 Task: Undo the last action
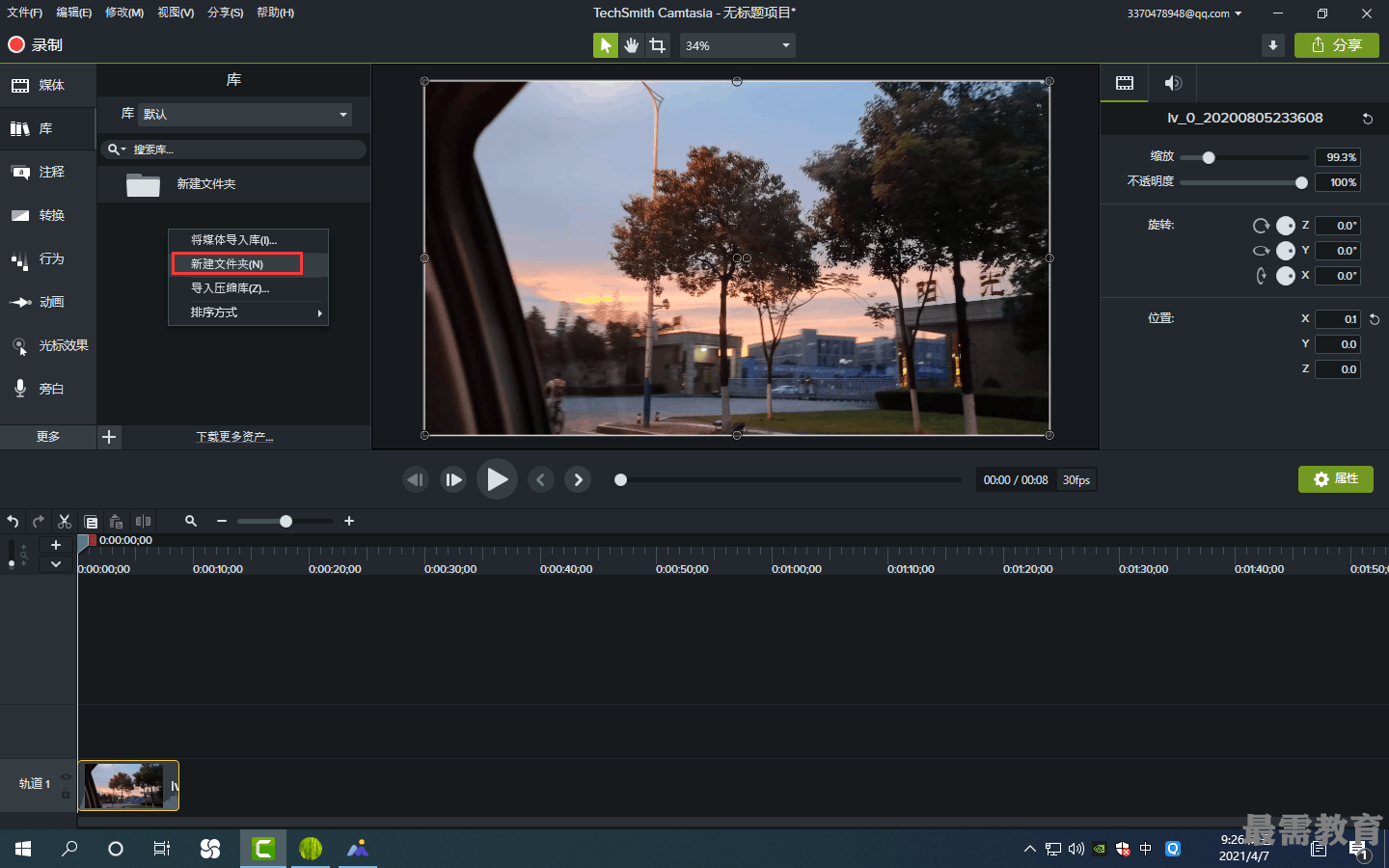click(x=13, y=522)
